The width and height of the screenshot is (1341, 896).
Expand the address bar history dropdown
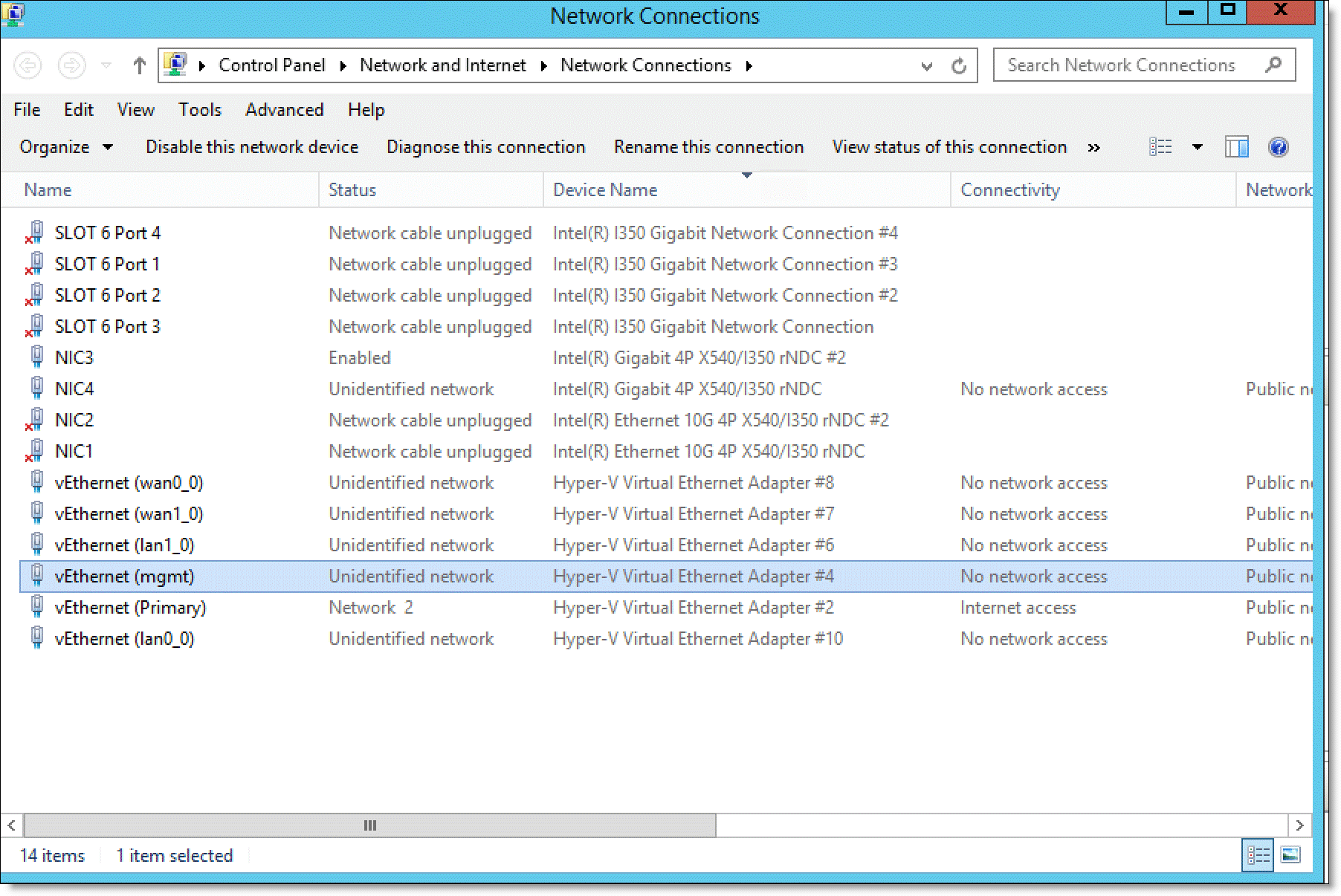[x=926, y=66]
